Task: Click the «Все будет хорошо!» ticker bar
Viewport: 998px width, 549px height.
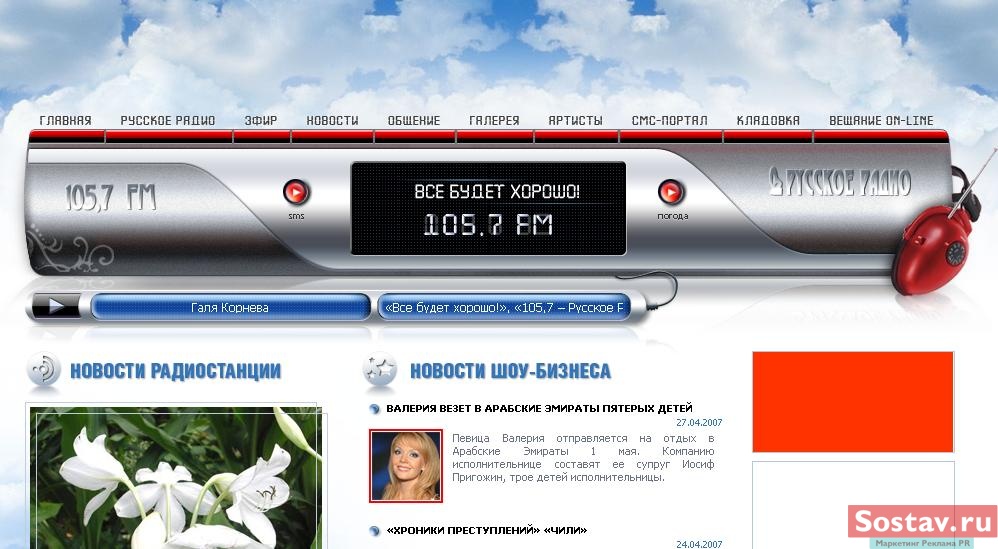Action: (503, 307)
